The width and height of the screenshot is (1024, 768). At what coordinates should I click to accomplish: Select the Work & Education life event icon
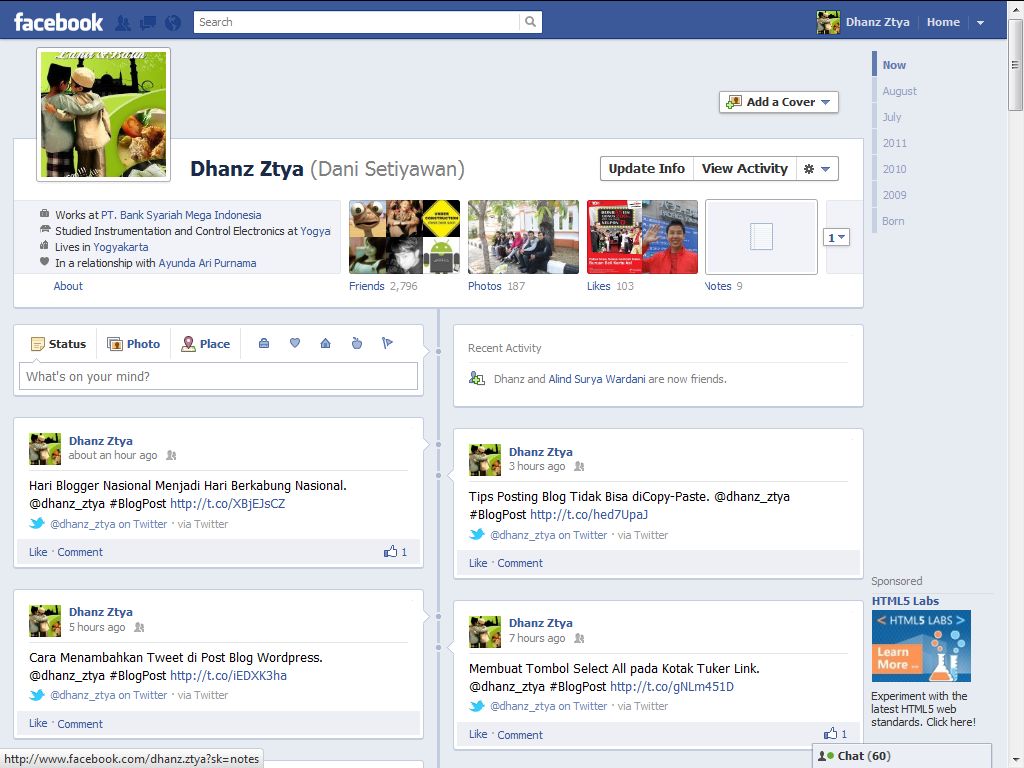pos(264,343)
